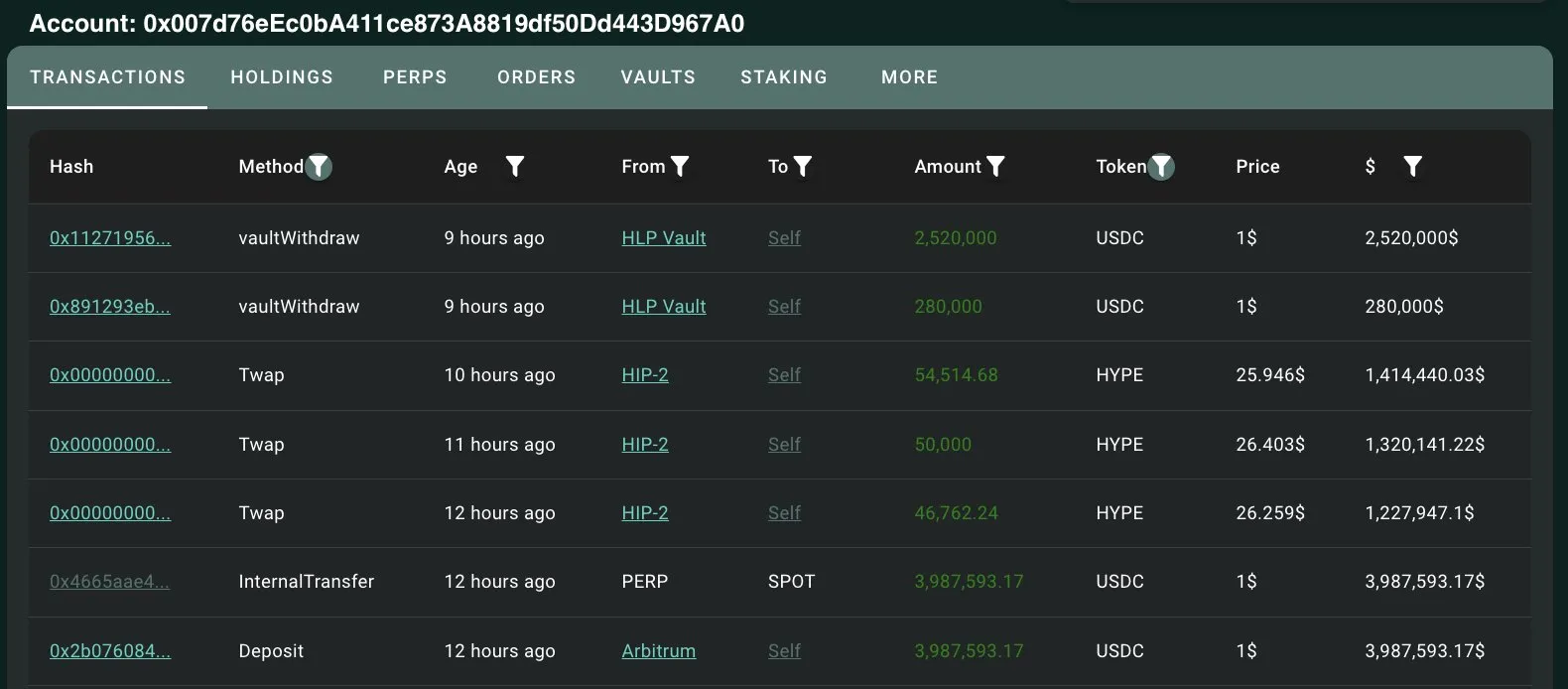This screenshot has height=689, width=1568.
Task: Click the From column filter icon
Action: 680,167
